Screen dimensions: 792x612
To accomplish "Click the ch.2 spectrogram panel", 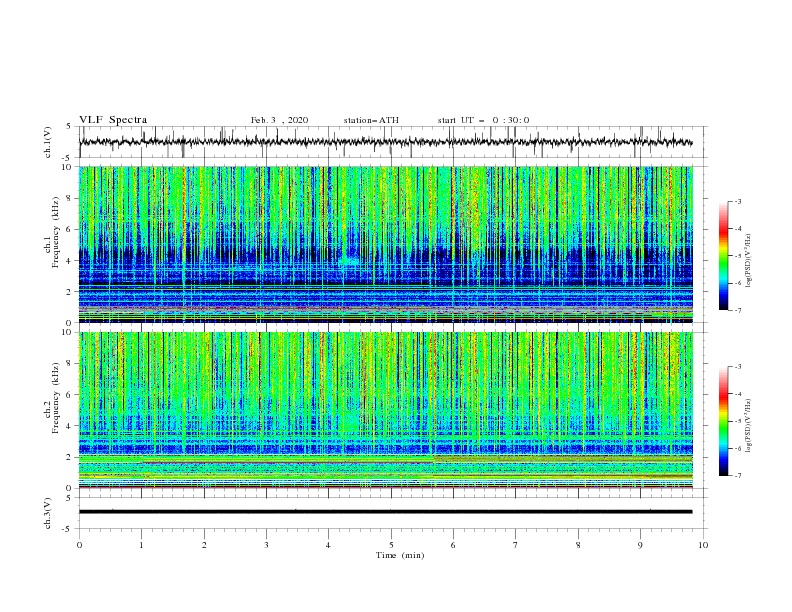I will (385, 410).
